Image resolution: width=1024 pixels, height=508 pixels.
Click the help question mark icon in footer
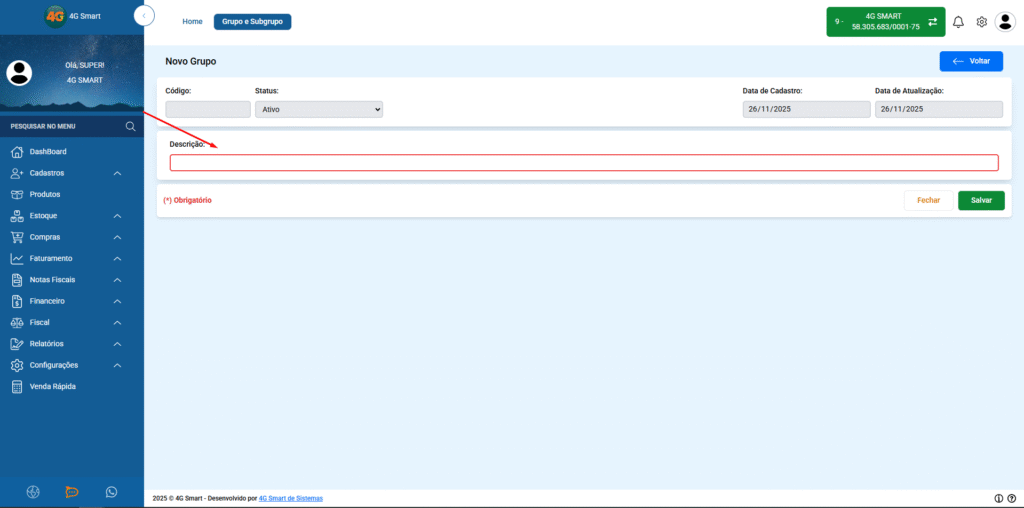pos(1012,498)
